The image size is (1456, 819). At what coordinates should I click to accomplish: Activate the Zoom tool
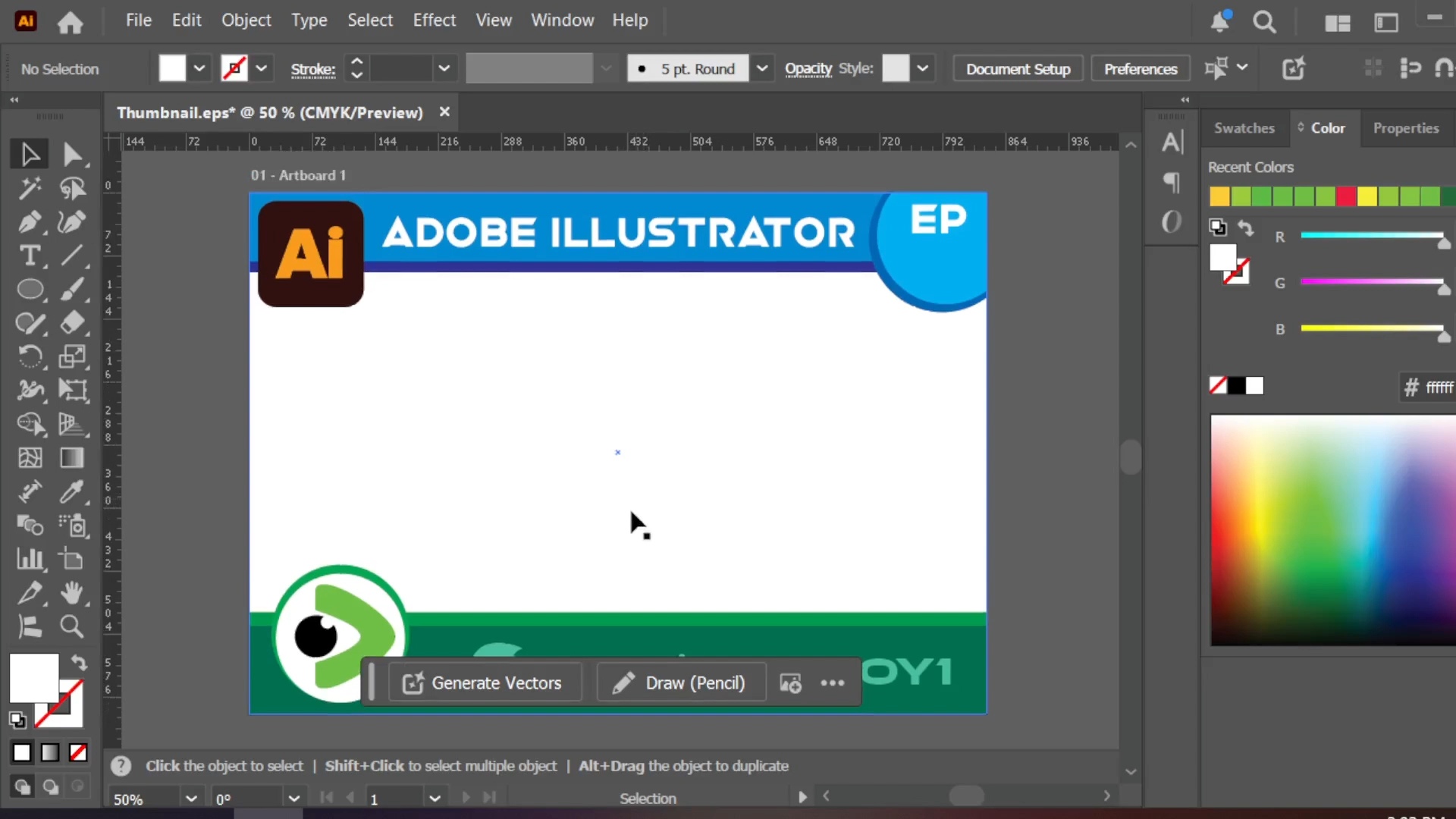pyautogui.click(x=73, y=626)
